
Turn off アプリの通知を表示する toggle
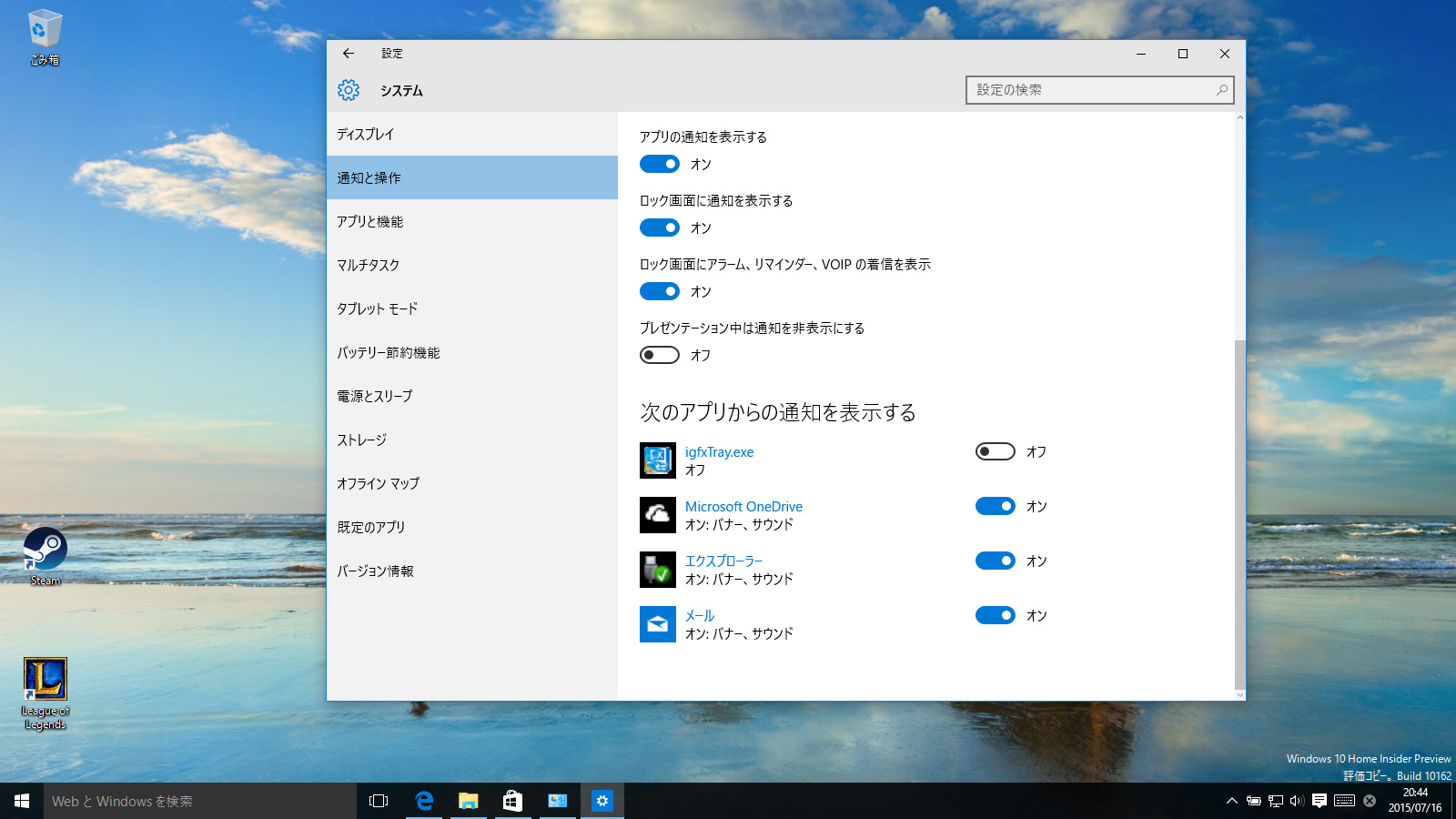[x=660, y=164]
